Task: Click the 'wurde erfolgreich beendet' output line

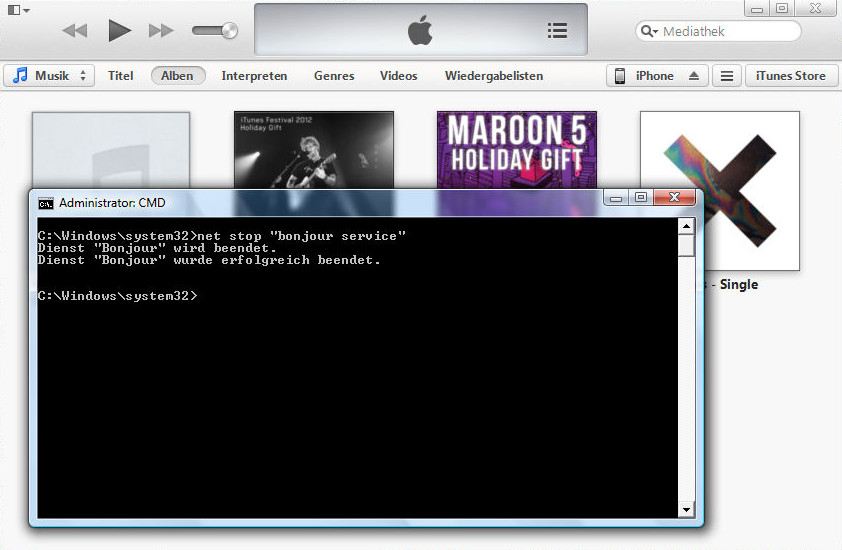Action: click(x=209, y=260)
